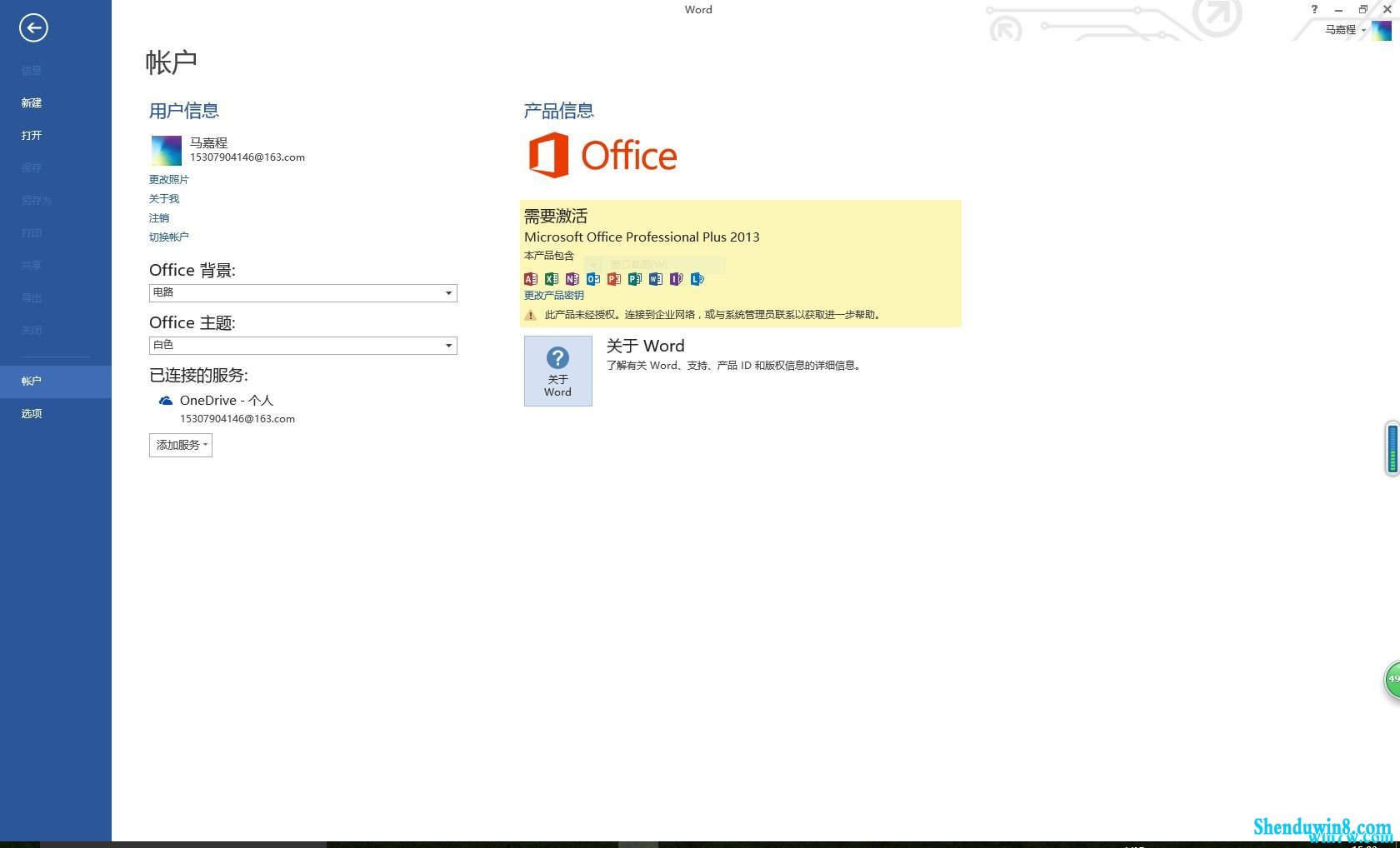1400x848 pixels.
Task: Click the 产品信息 heading
Action: [x=558, y=110]
